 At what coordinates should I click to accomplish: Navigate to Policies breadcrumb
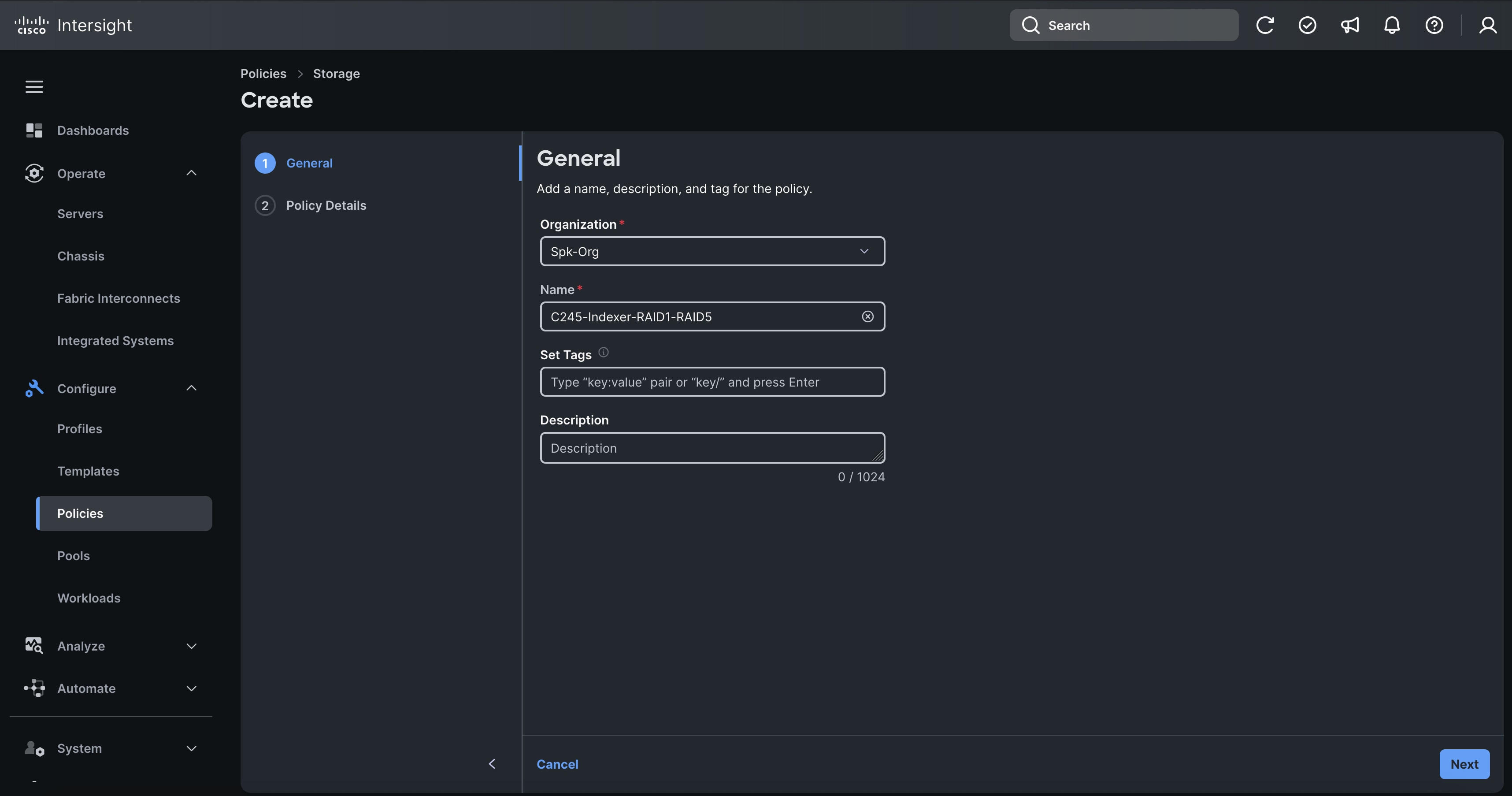(x=263, y=73)
